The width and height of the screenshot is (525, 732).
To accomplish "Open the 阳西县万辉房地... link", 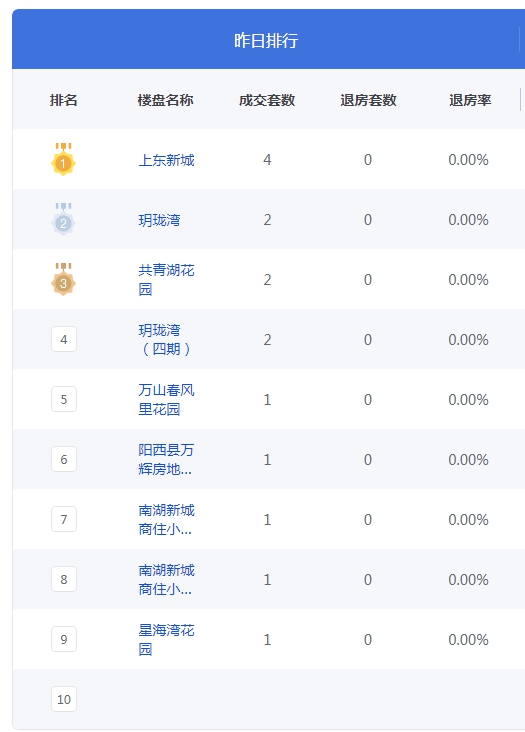I will [x=167, y=459].
